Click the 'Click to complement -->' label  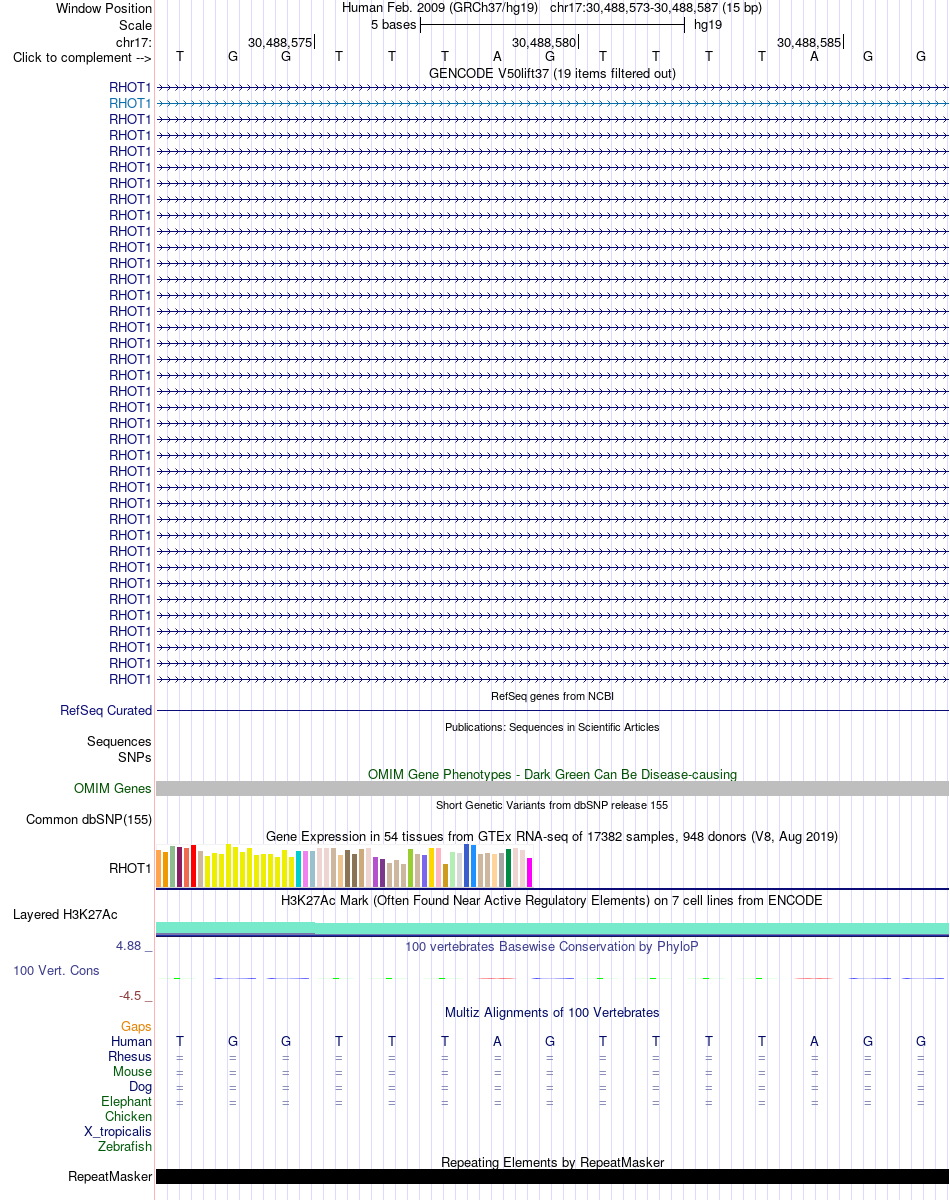[82, 58]
